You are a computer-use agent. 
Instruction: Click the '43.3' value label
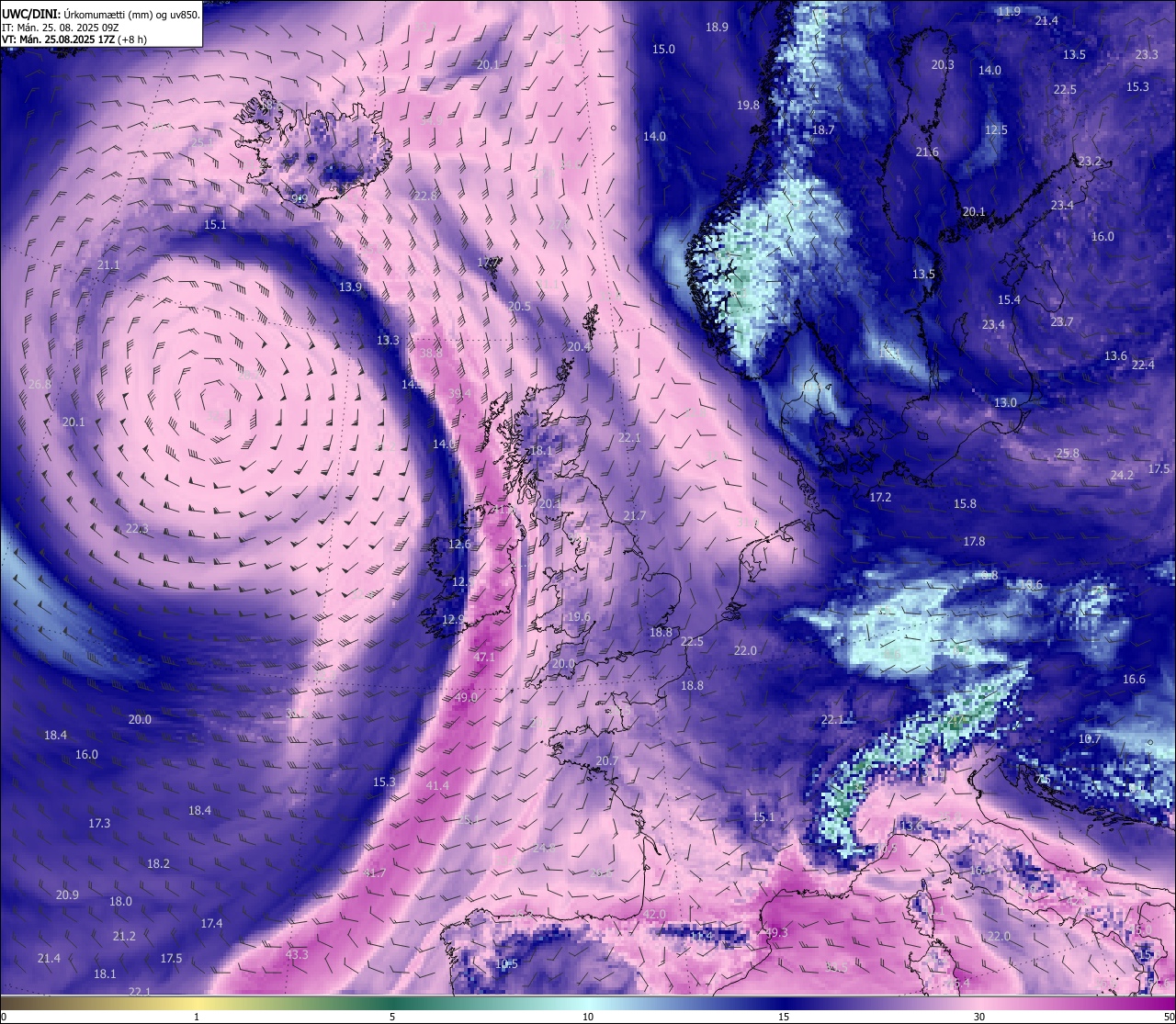pyautogui.click(x=297, y=955)
